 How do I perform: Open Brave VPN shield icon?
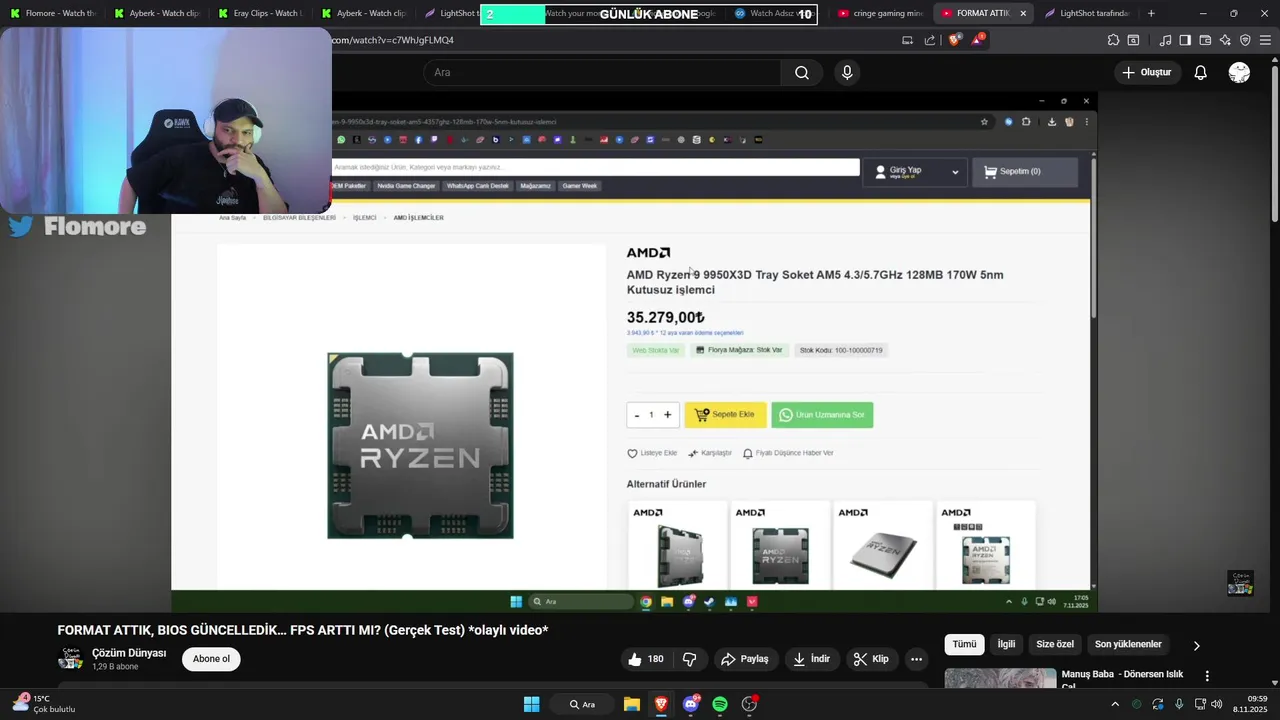click(1245, 40)
